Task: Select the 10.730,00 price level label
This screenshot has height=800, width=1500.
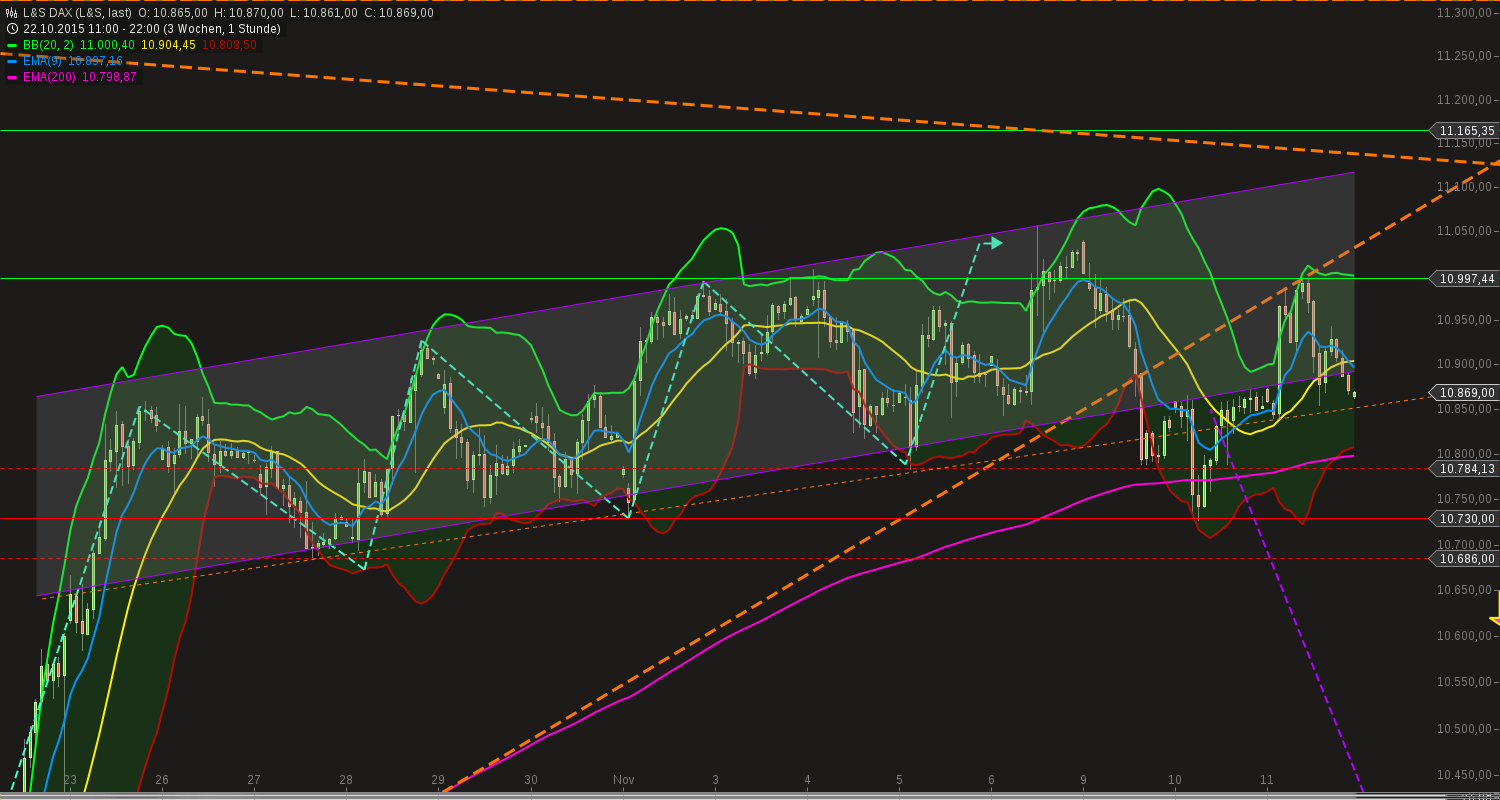Action: point(1467,519)
